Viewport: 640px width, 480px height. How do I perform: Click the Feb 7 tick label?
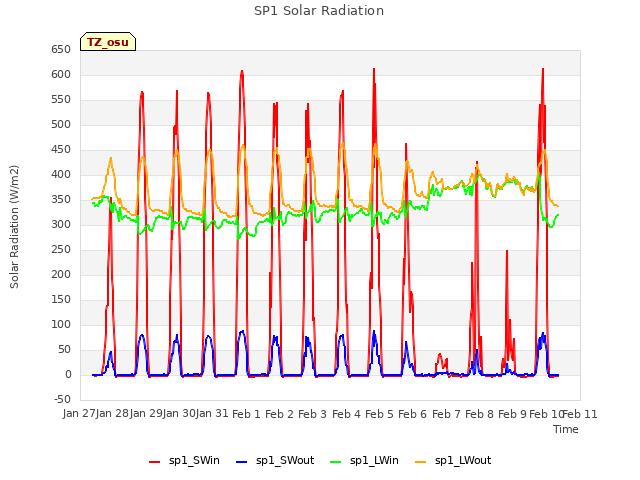pyautogui.click(x=446, y=414)
